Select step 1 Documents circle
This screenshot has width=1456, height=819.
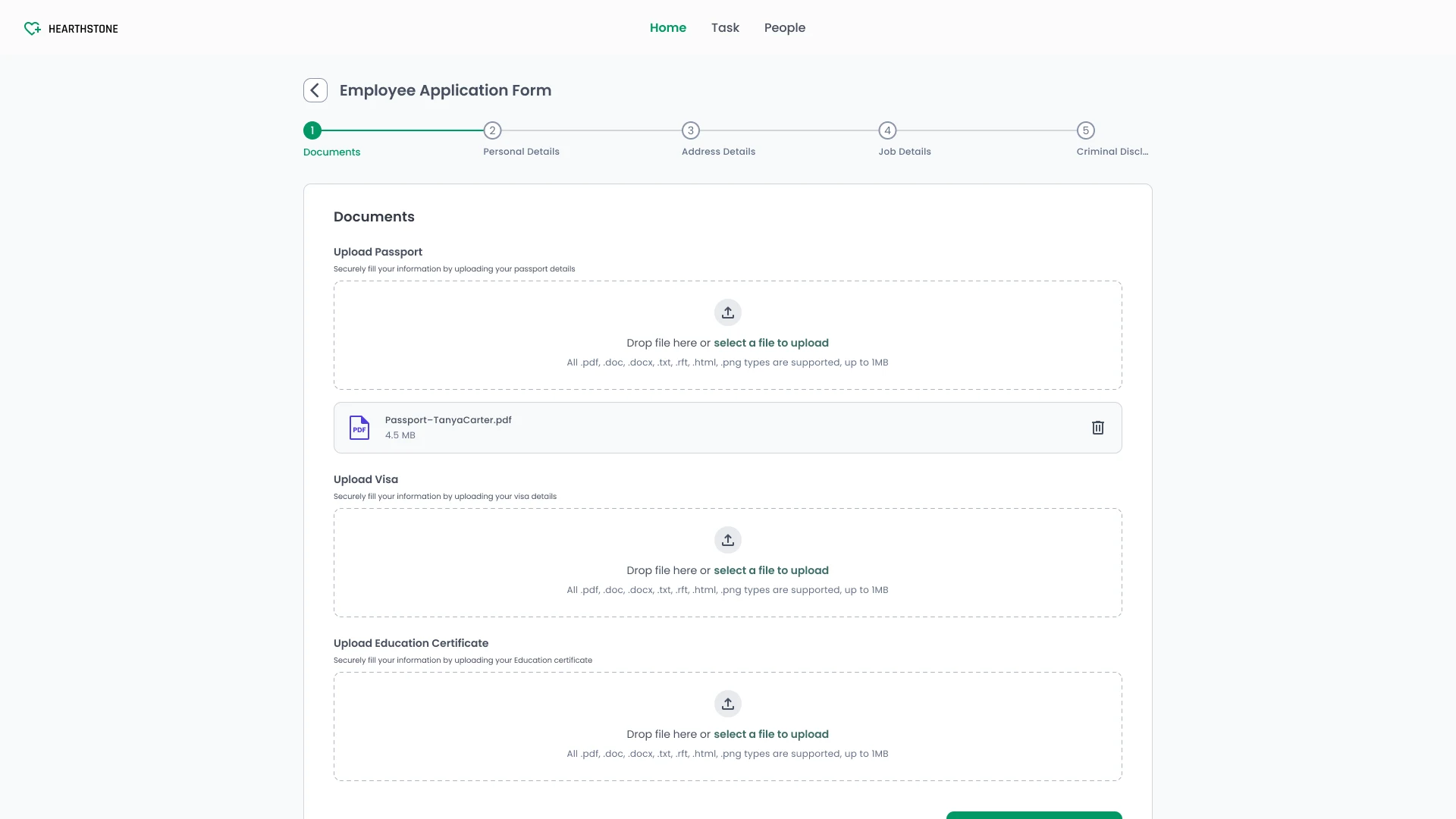point(312,130)
